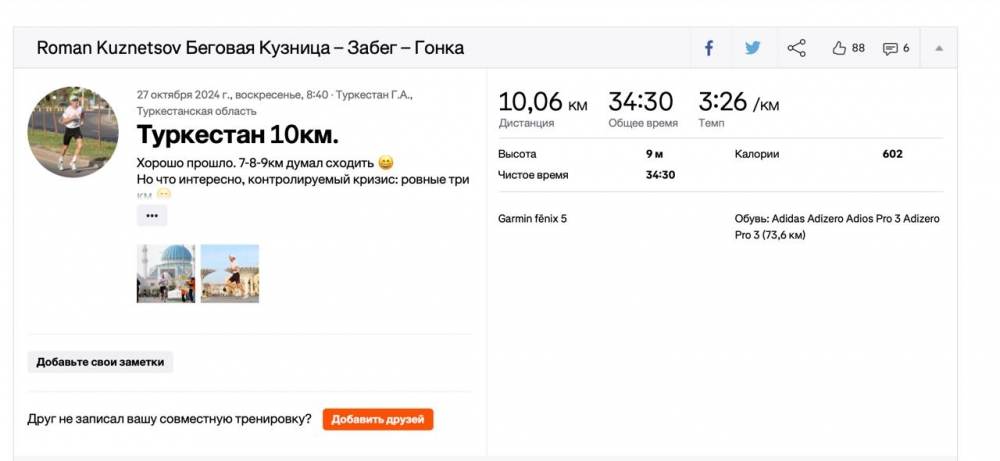
Task: Share the activity on Facebook
Action: [x=709, y=48]
